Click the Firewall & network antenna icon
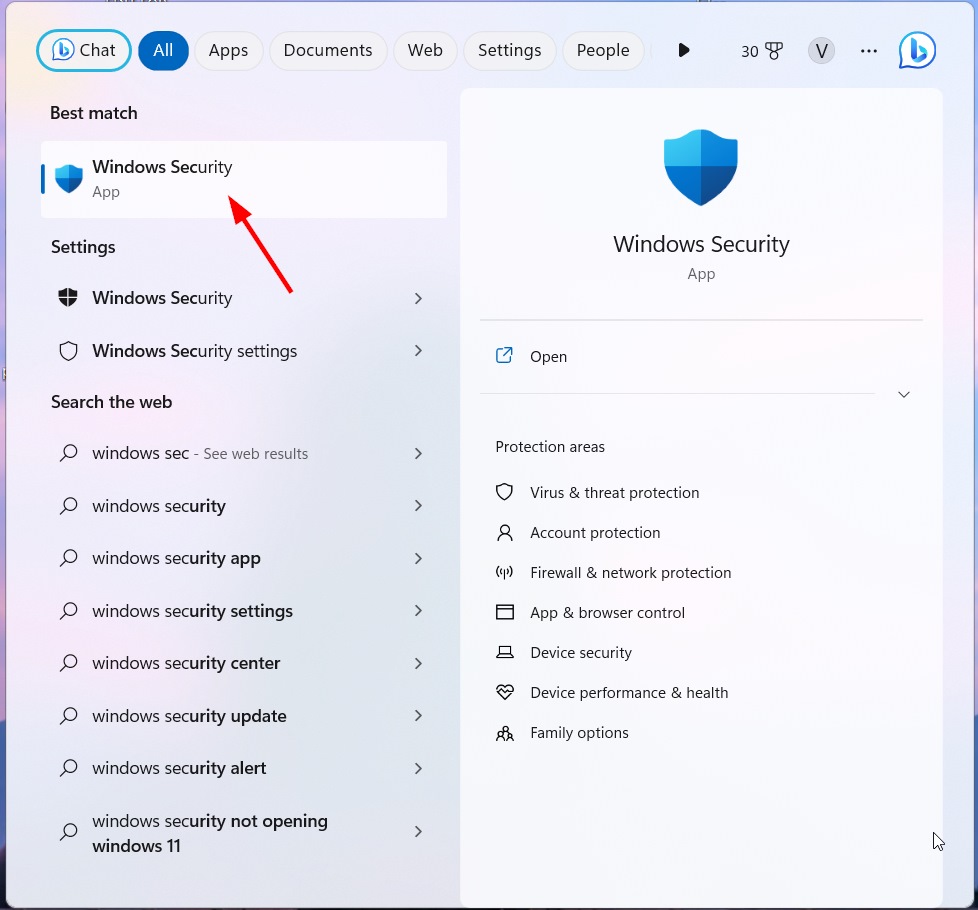The height and width of the screenshot is (910, 978). [x=504, y=572]
